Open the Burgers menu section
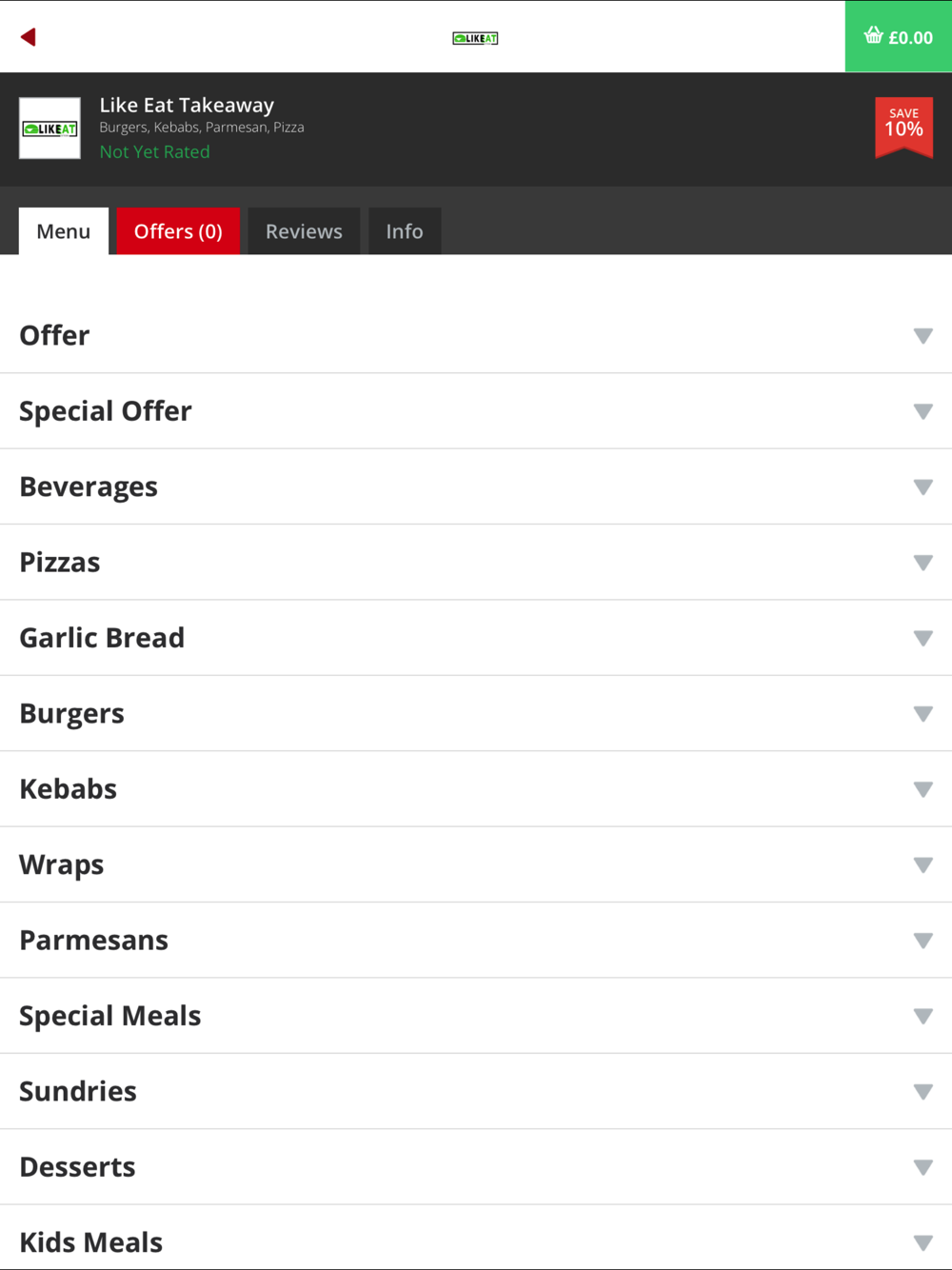Screen dimensions: 952x1270 tap(476, 714)
